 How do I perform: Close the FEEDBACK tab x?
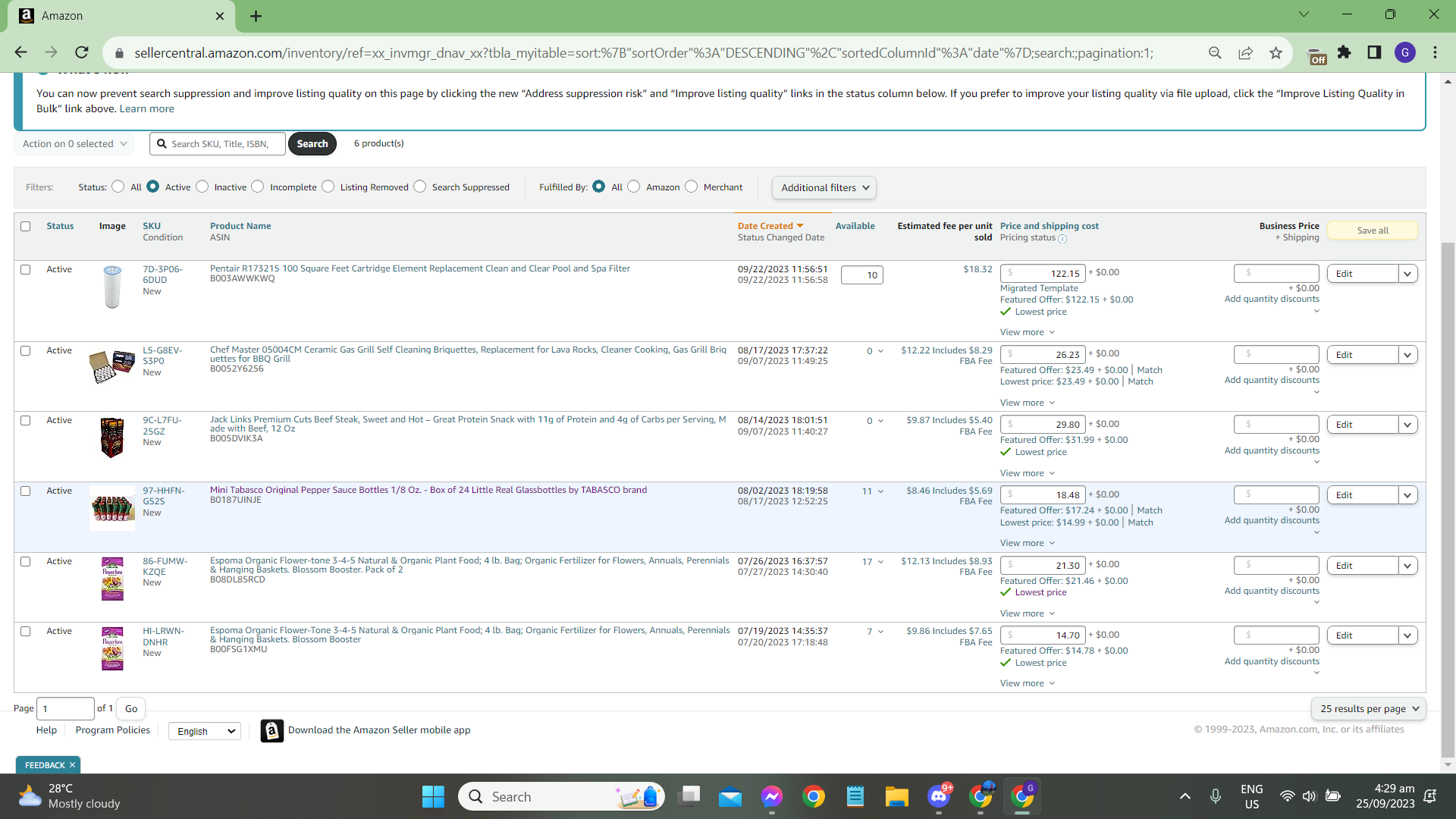[x=72, y=765]
